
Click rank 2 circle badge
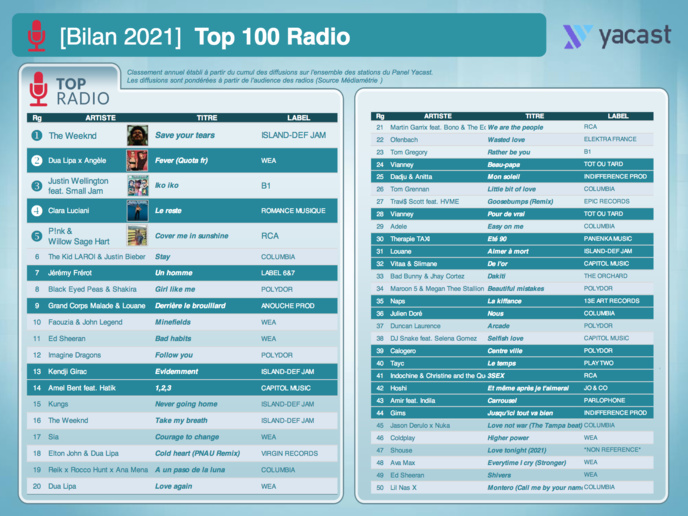[x=37, y=161]
